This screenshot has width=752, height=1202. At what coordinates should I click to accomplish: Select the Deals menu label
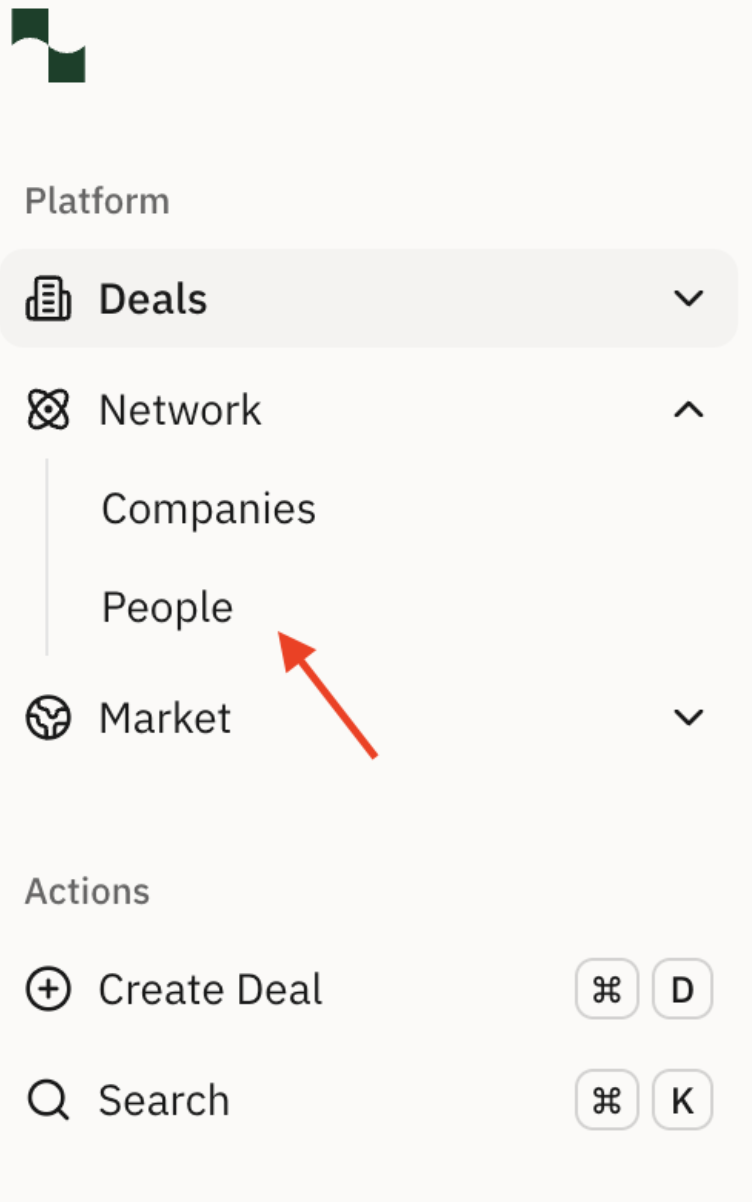153,299
